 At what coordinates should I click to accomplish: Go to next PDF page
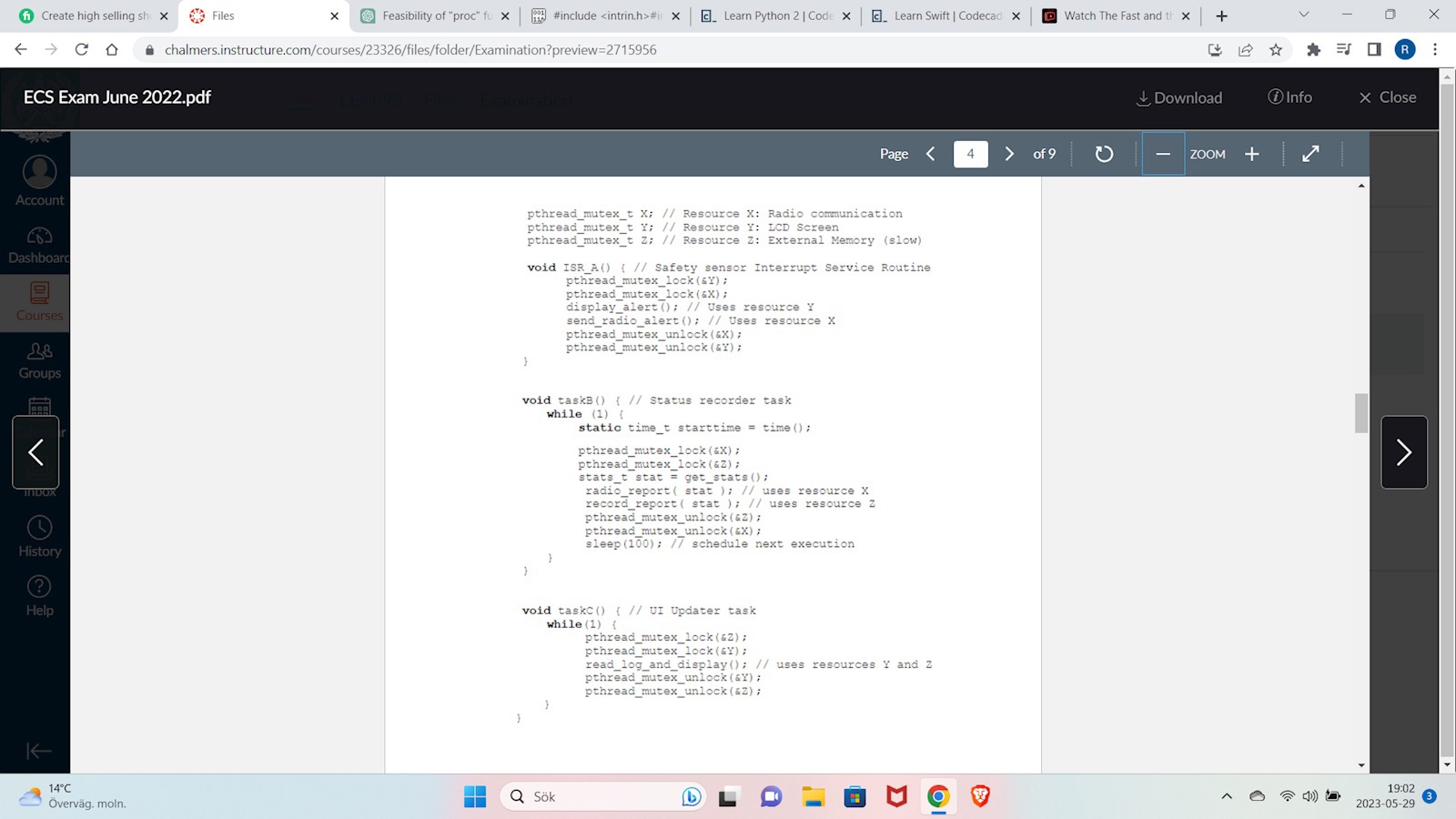(1009, 154)
